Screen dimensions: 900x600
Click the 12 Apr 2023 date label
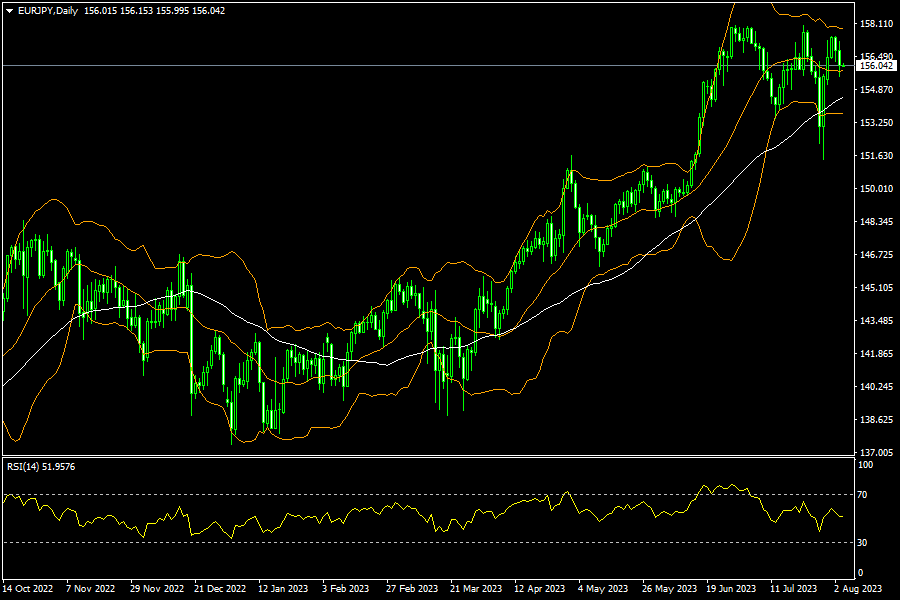(540, 589)
